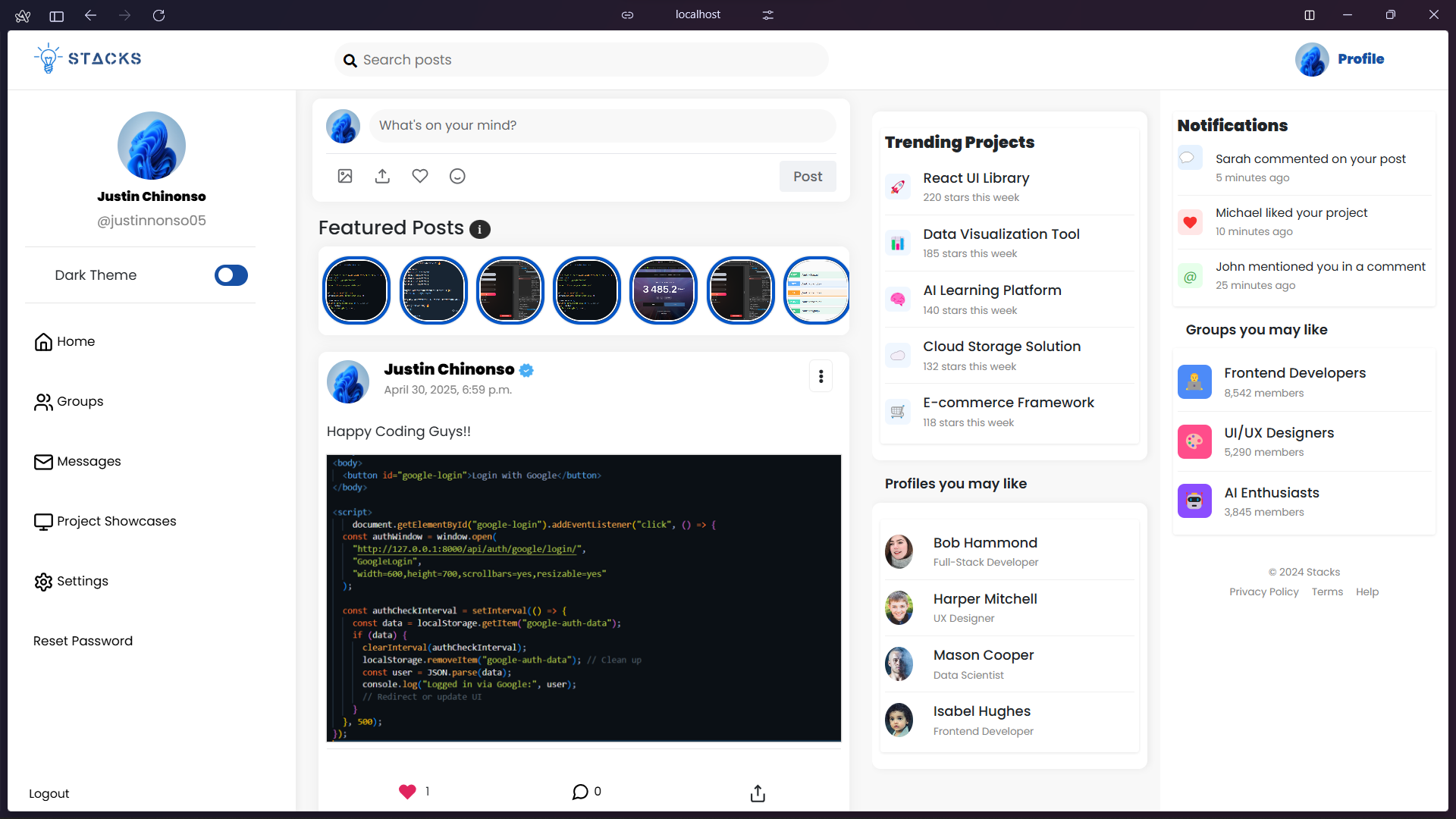
Task: Open the first featured post thumbnail
Action: point(356,290)
